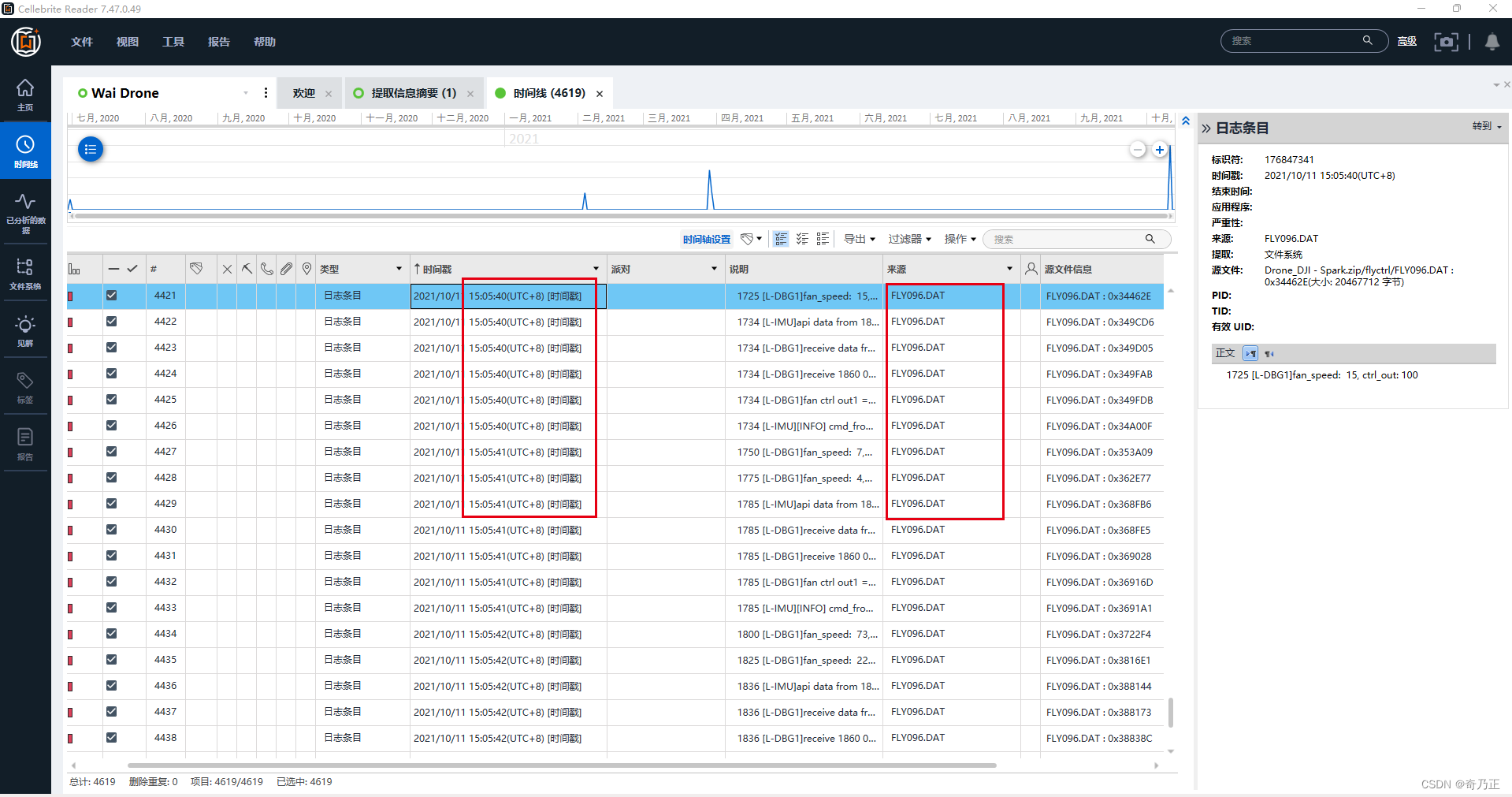The width and height of the screenshot is (1512, 797).
Task: Uncheck the checkbox for row 4430
Action: [x=111, y=530]
